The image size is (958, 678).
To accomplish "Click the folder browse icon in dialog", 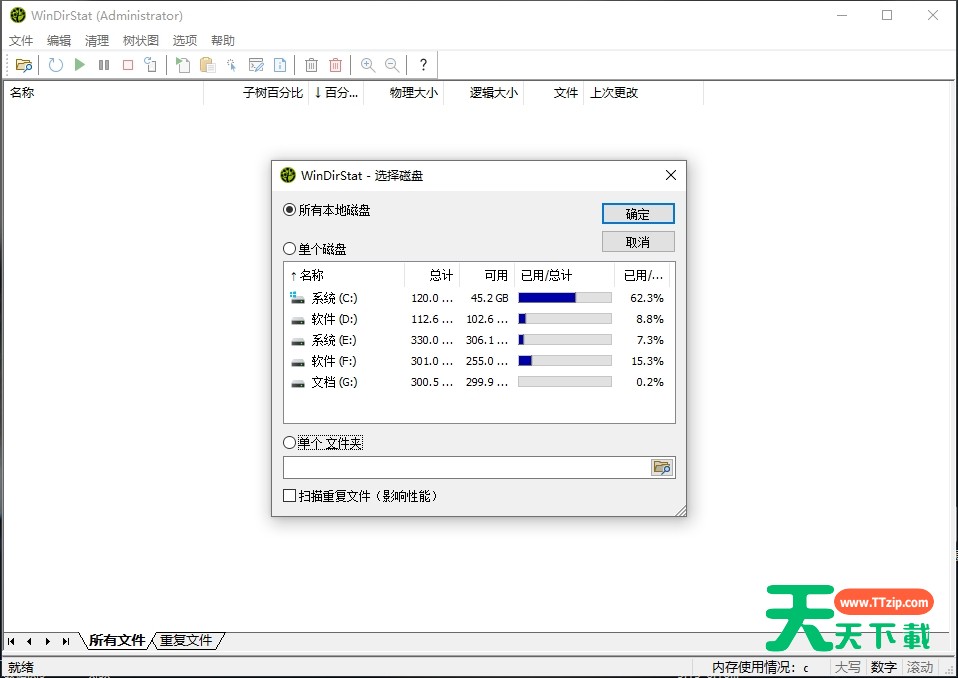I will [x=662, y=468].
